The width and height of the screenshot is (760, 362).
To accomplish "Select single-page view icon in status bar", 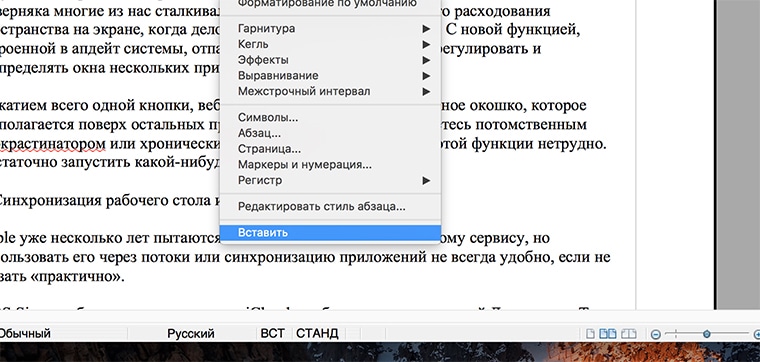I will (590, 334).
